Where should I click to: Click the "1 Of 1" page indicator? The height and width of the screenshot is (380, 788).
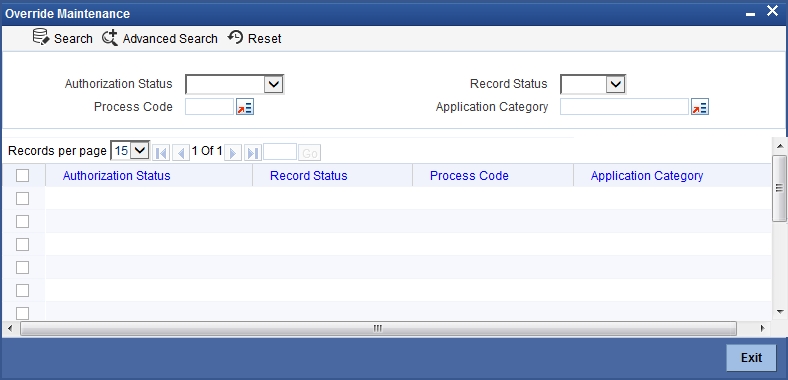pyautogui.click(x=207, y=151)
